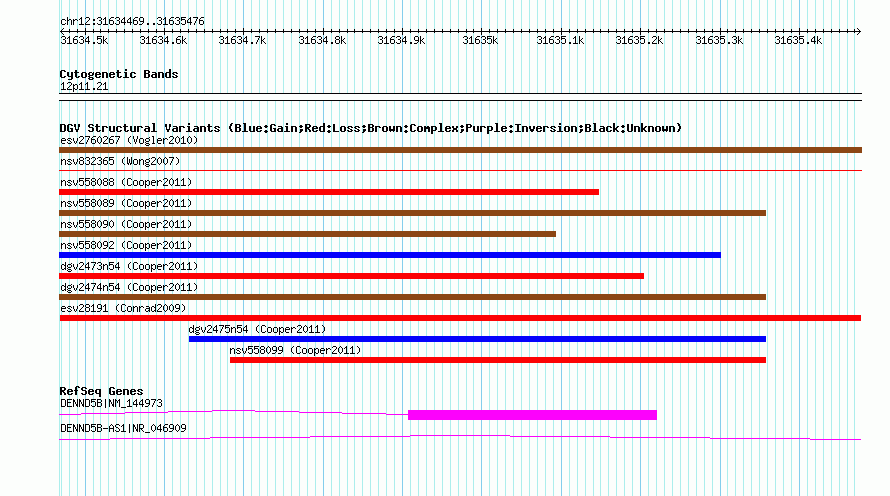Image resolution: width=890 pixels, height=496 pixels.
Task: Click the 31635.1k ruler tick label
Action: coord(560,40)
